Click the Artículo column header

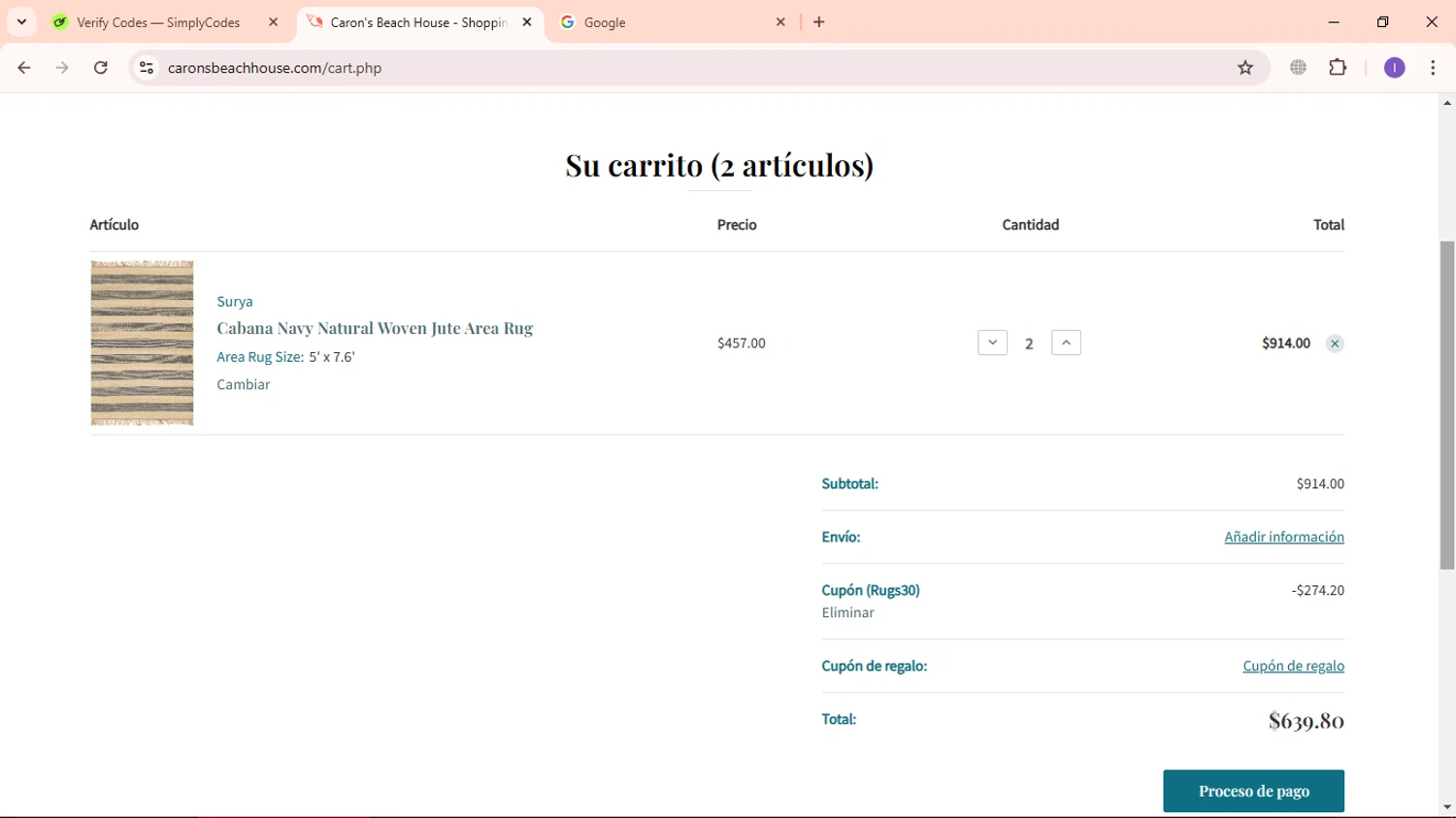(115, 224)
